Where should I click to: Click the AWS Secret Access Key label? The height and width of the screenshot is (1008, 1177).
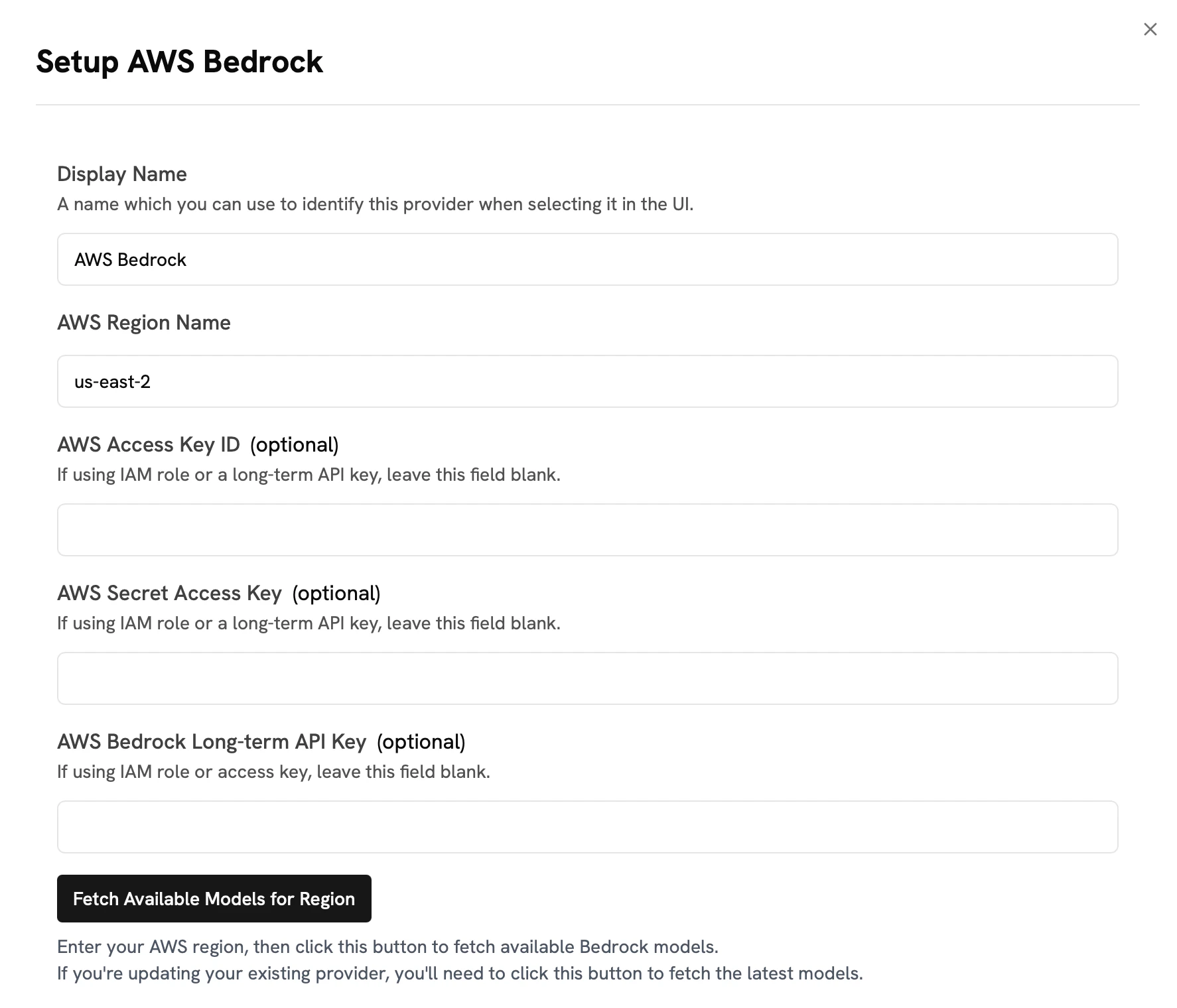pyautogui.click(x=169, y=594)
